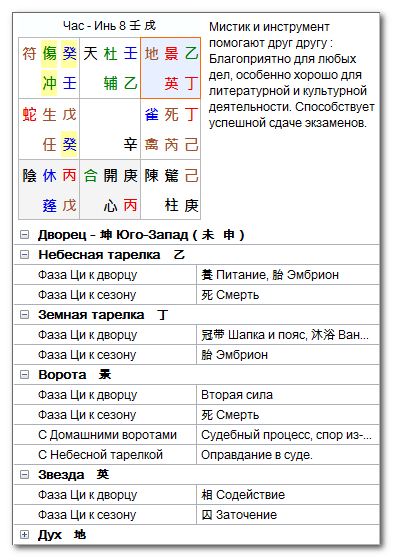This screenshot has height=558, width=393.
Task: Click '死 Смерть' under Ворота section
Action: (x=230, y=415)
